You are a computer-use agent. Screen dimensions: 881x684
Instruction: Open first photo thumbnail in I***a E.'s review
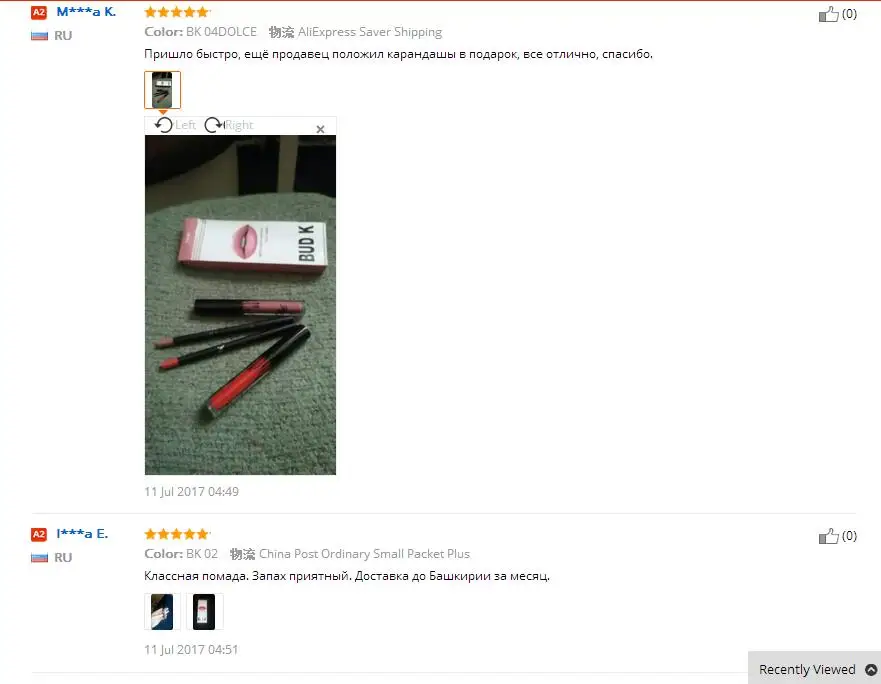coord(162,612)
